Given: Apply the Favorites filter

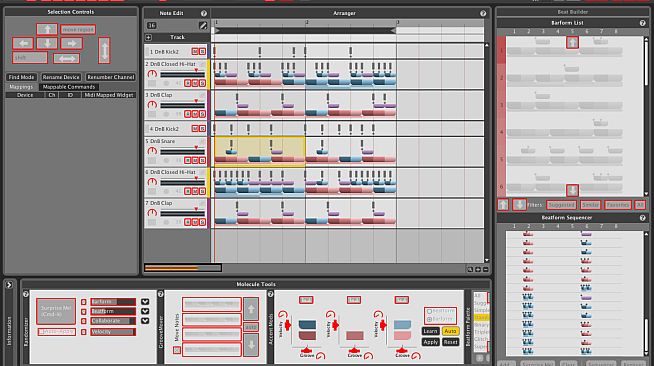Looking at the screenshot, I should click(617, 205).
